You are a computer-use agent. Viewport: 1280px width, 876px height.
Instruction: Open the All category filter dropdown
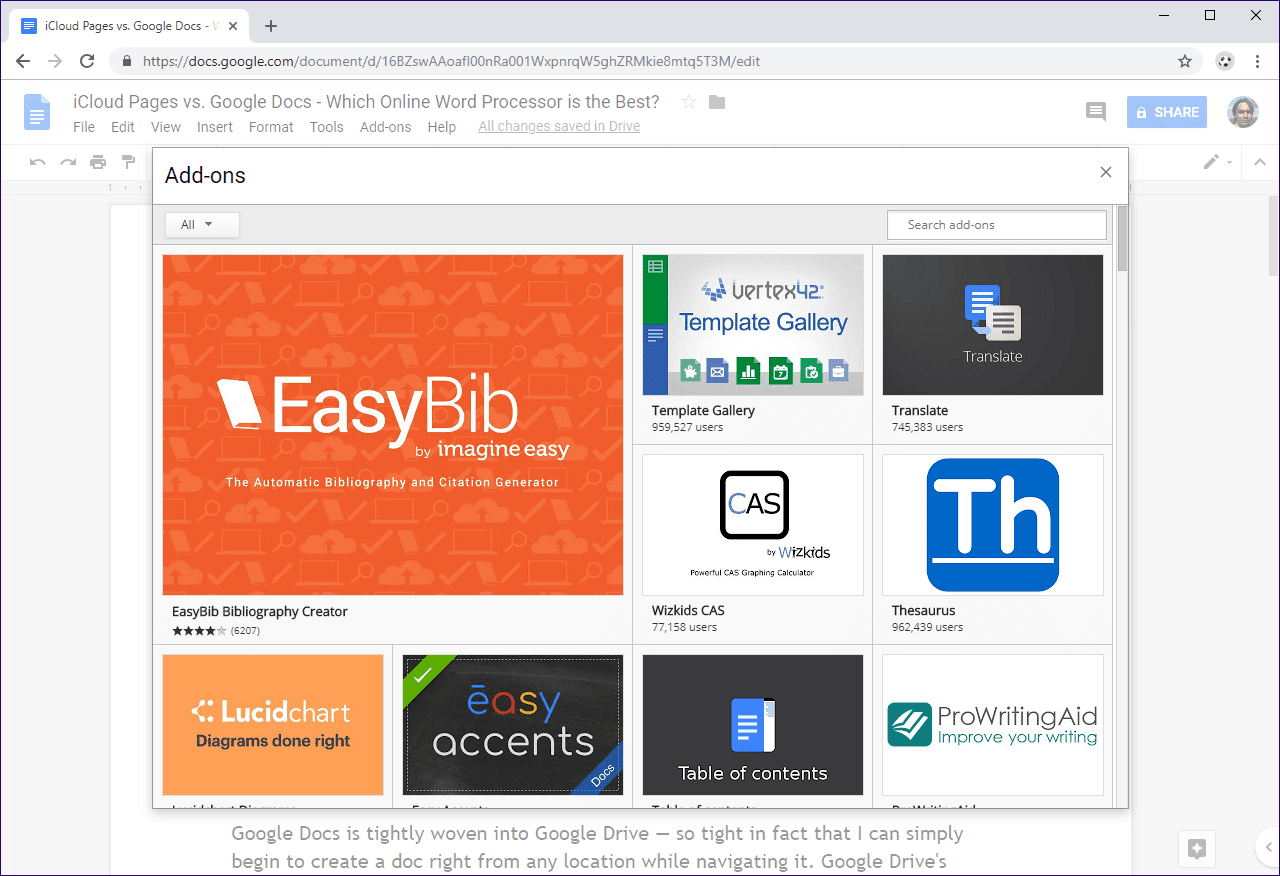click(x=203, y=225)
